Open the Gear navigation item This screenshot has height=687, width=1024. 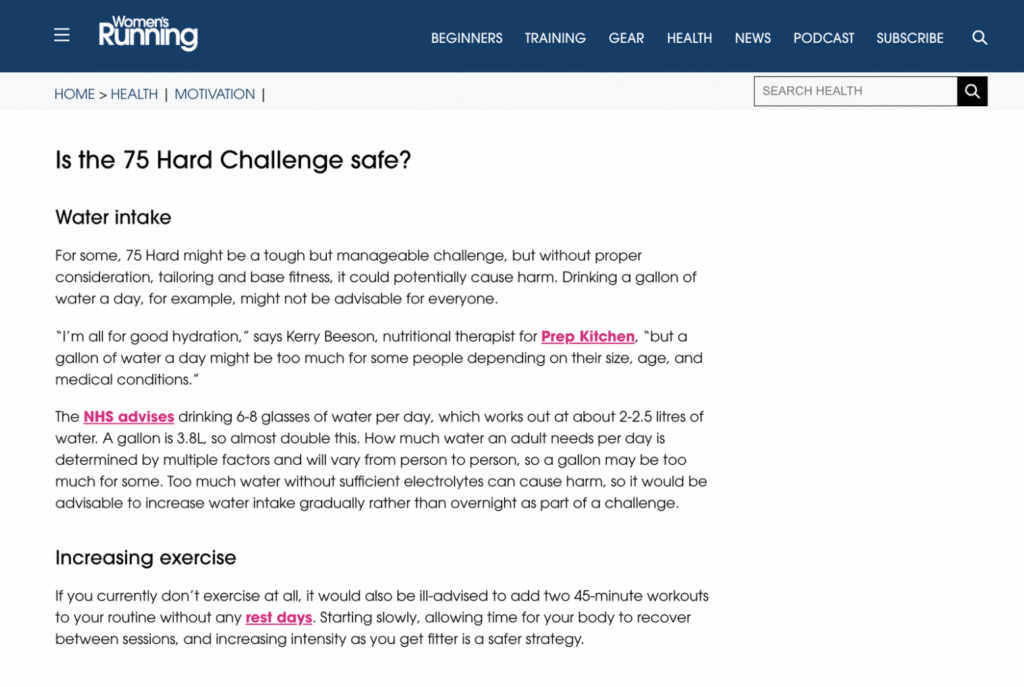point(626,38)
